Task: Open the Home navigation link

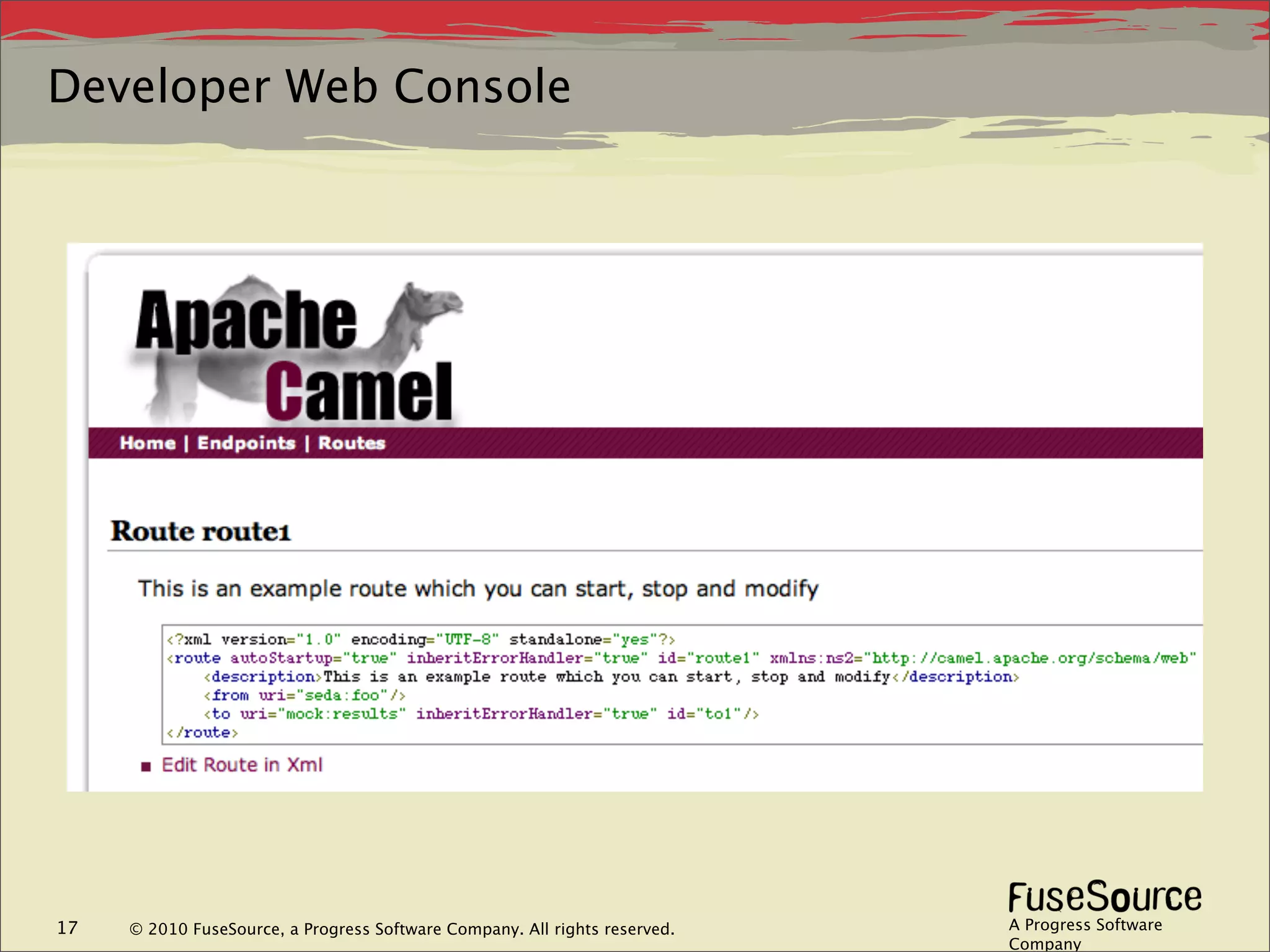Action: tap(148, 443)
